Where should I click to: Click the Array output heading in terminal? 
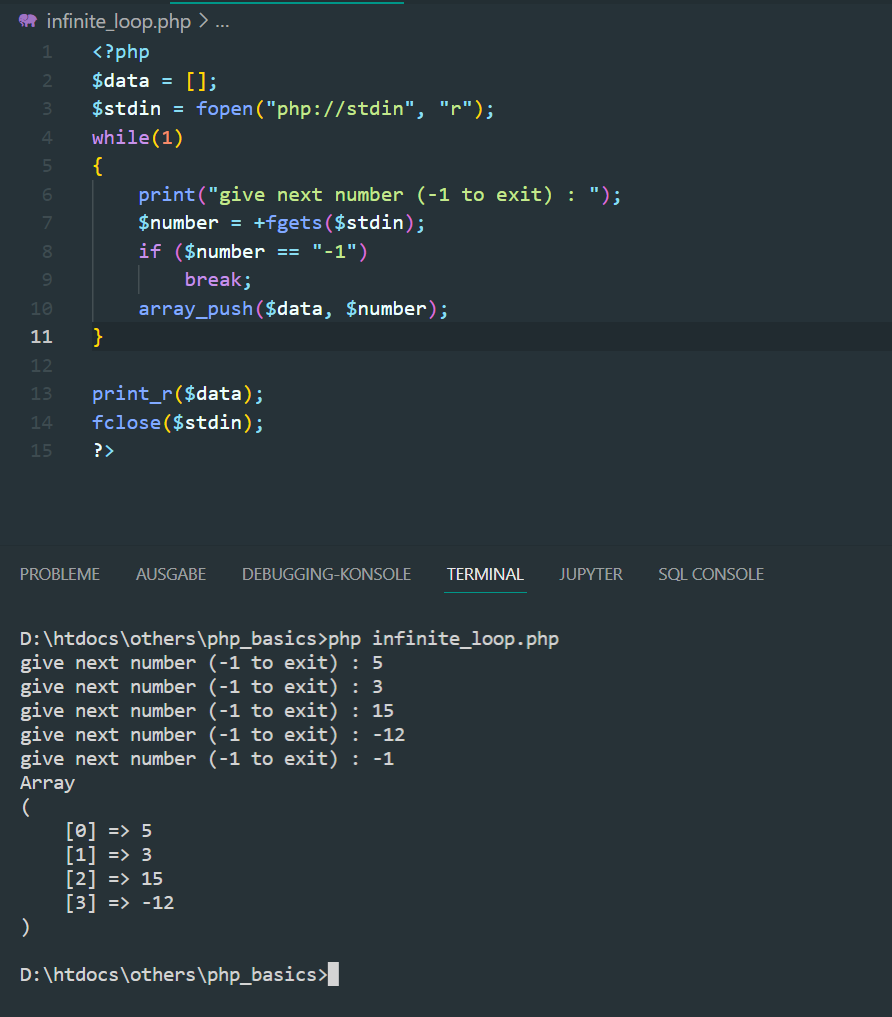[47, 783]
